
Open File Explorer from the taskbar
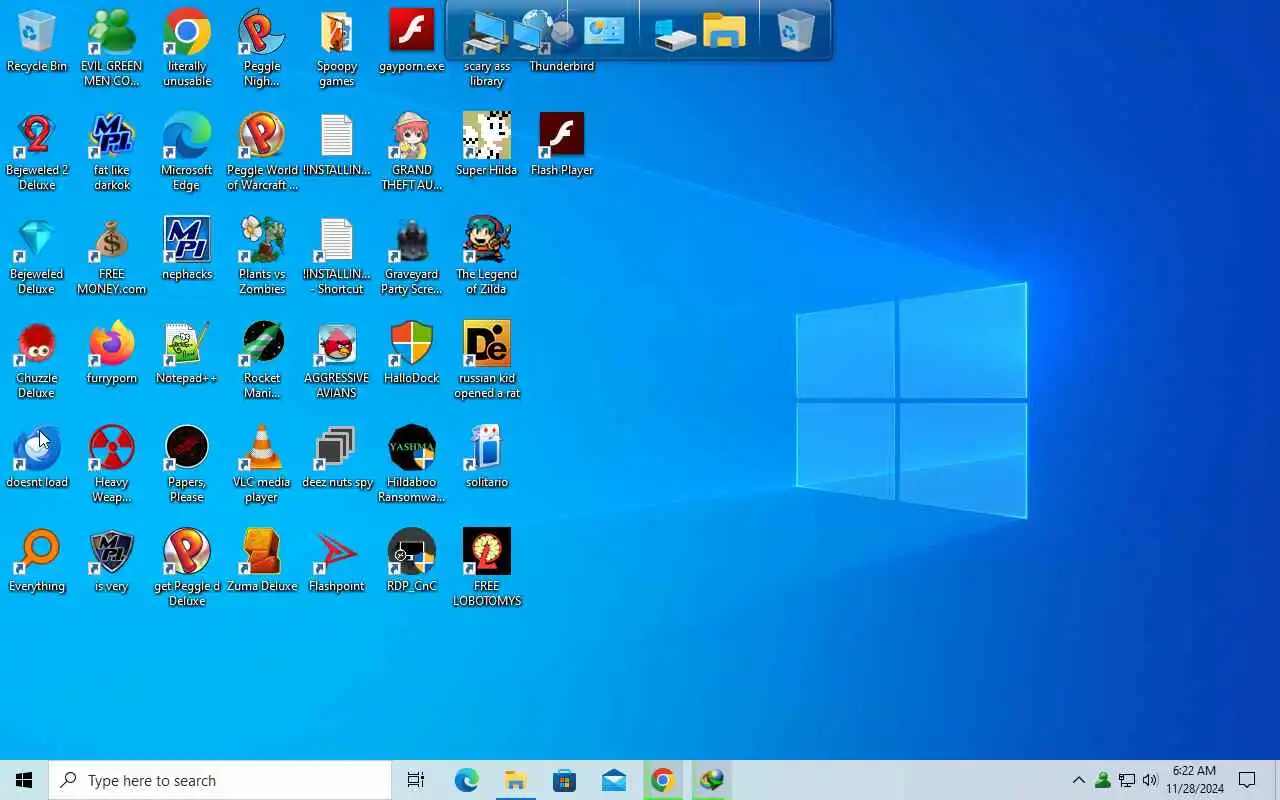click(515, 781)
